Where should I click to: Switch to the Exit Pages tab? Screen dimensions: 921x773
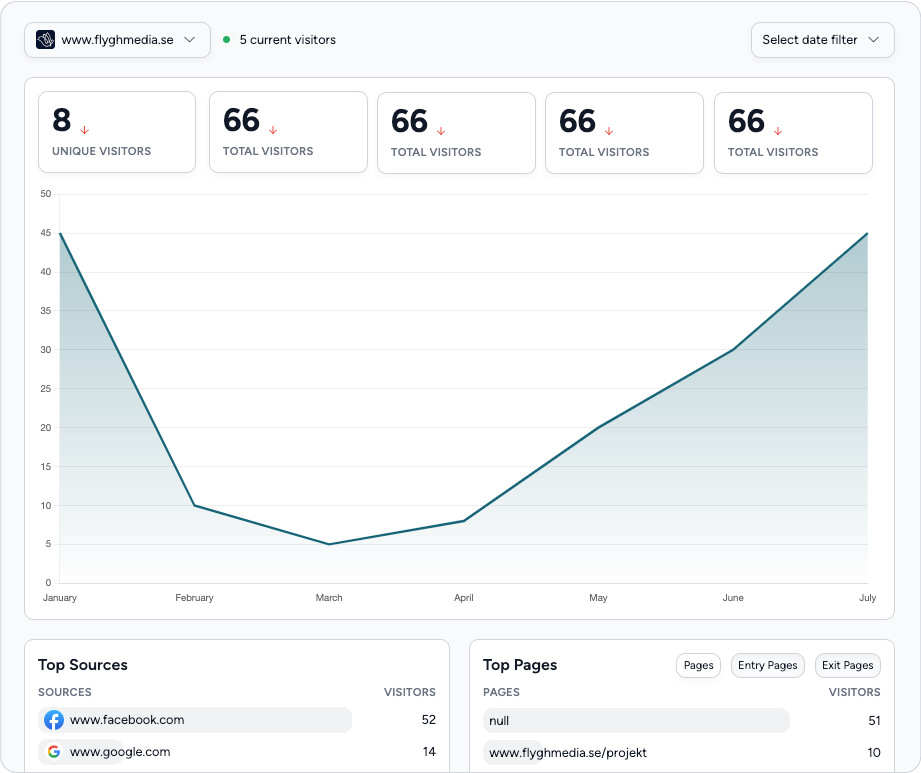point(847,665)
